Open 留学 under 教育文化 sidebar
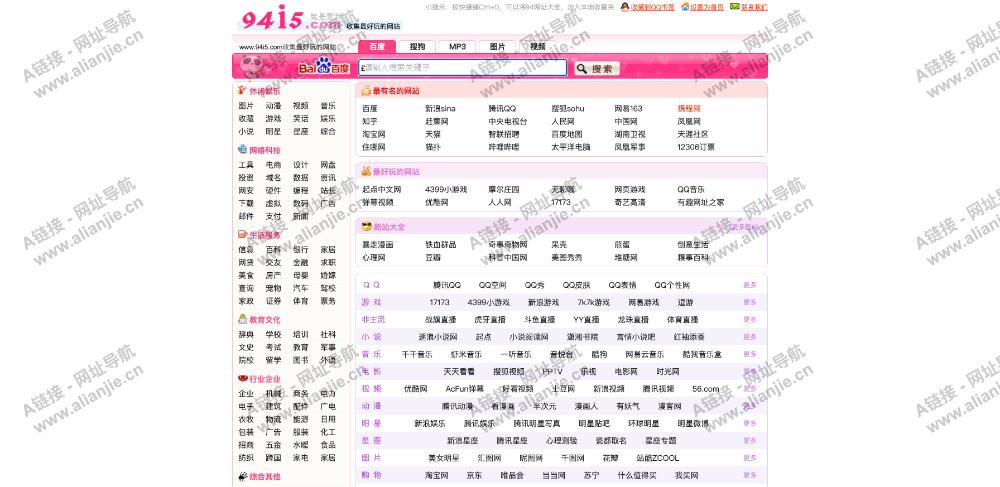Screen dimensions: 1000x487 click(x=273, y=360)
